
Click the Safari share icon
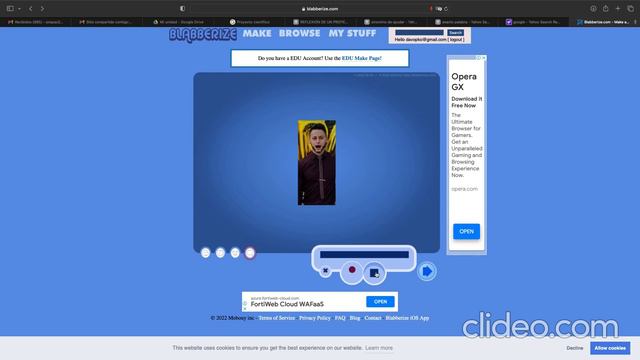click(606, 9)
